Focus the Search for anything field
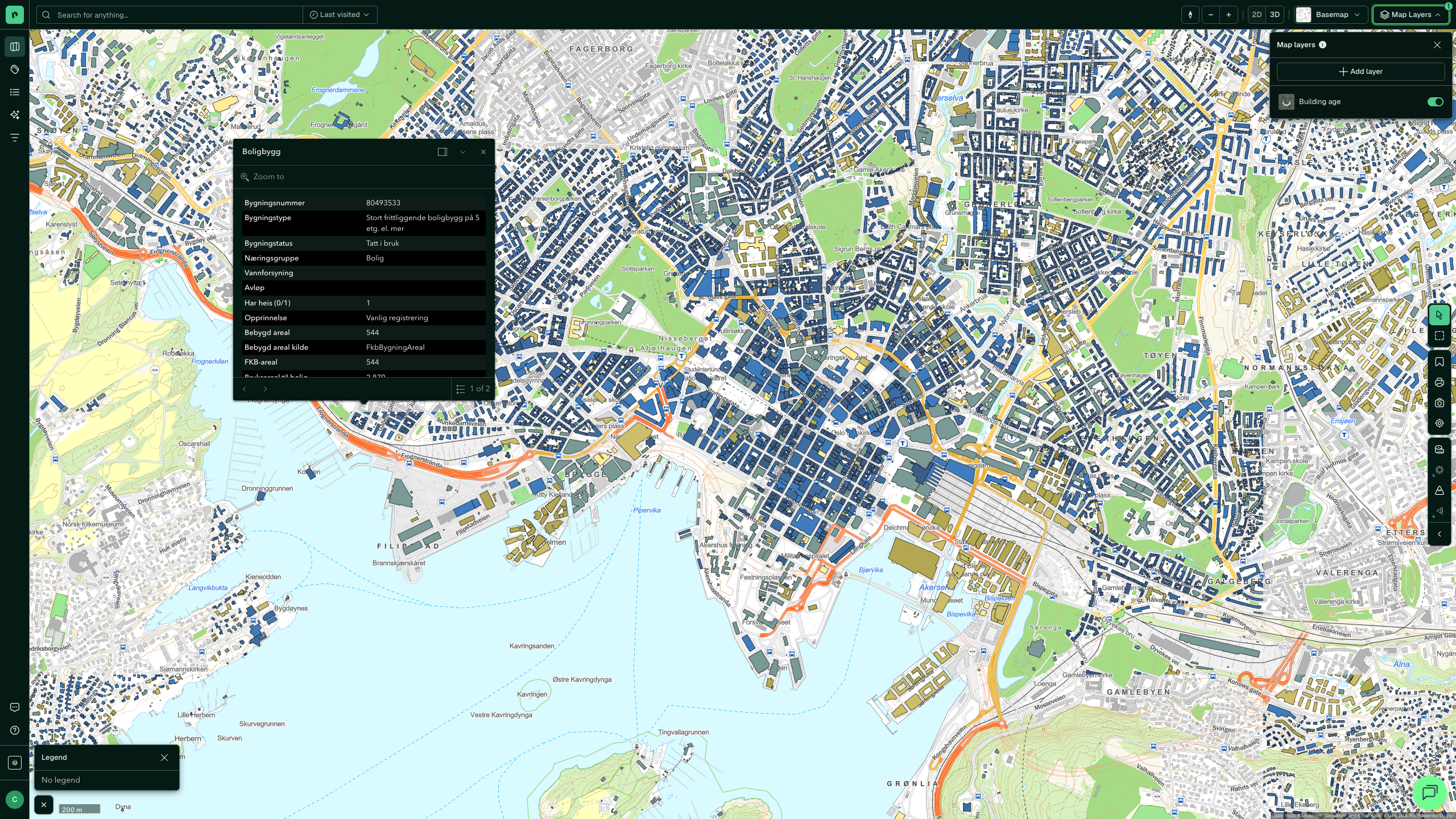 tap(171, 15)
